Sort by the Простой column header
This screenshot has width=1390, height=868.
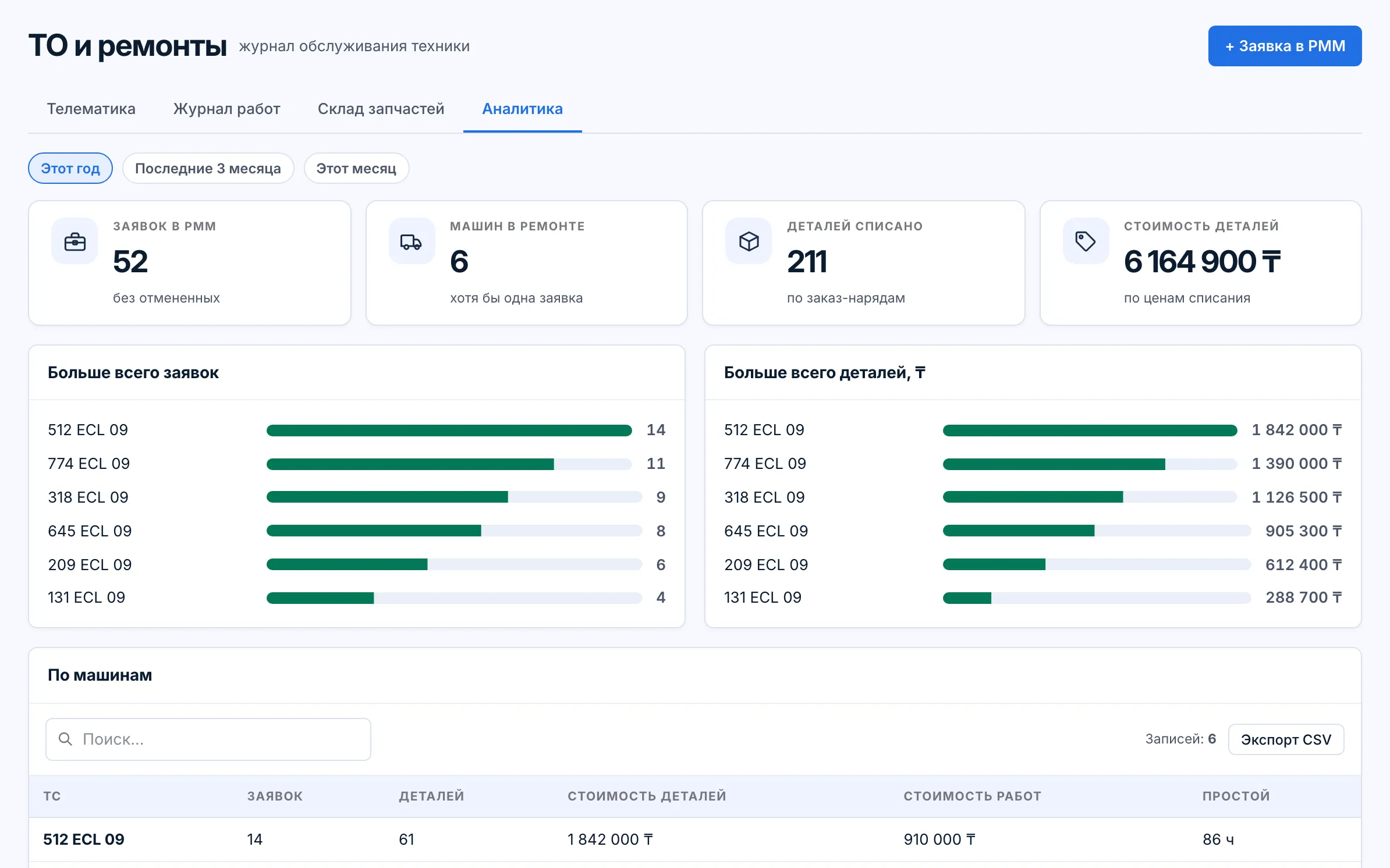[x=1236, y=796]
